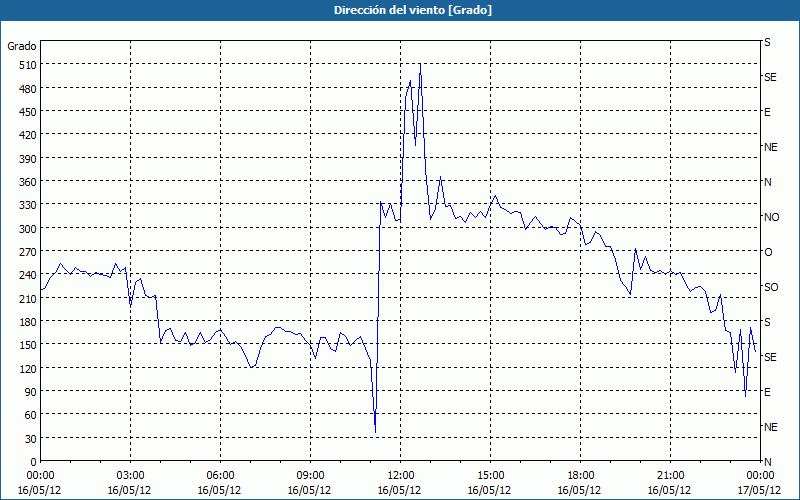Click the 0 at the degree axis origin
Image resolution: width=800 pixels, height=500 pixels.
[x=33, y=462]
